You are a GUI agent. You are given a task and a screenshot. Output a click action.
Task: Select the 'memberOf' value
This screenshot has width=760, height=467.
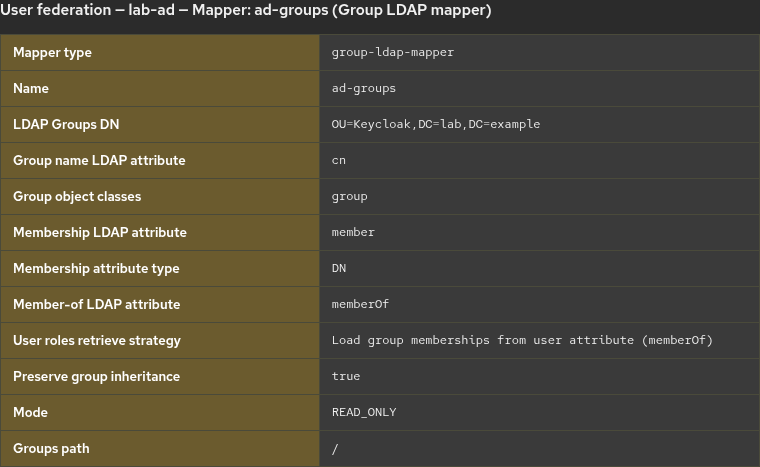360,304
